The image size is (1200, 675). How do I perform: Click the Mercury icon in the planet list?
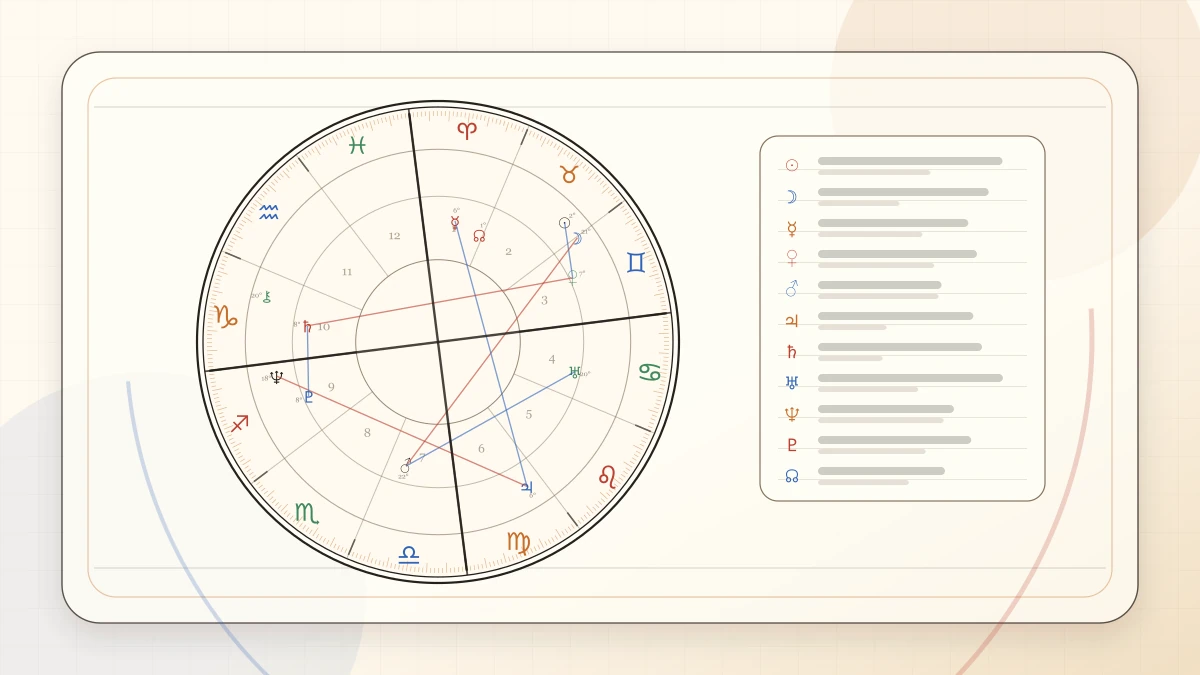(792, 228)
